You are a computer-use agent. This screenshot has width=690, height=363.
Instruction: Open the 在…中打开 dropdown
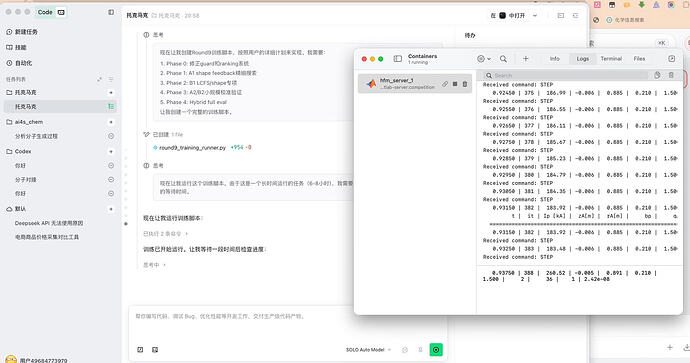point(514,15)
